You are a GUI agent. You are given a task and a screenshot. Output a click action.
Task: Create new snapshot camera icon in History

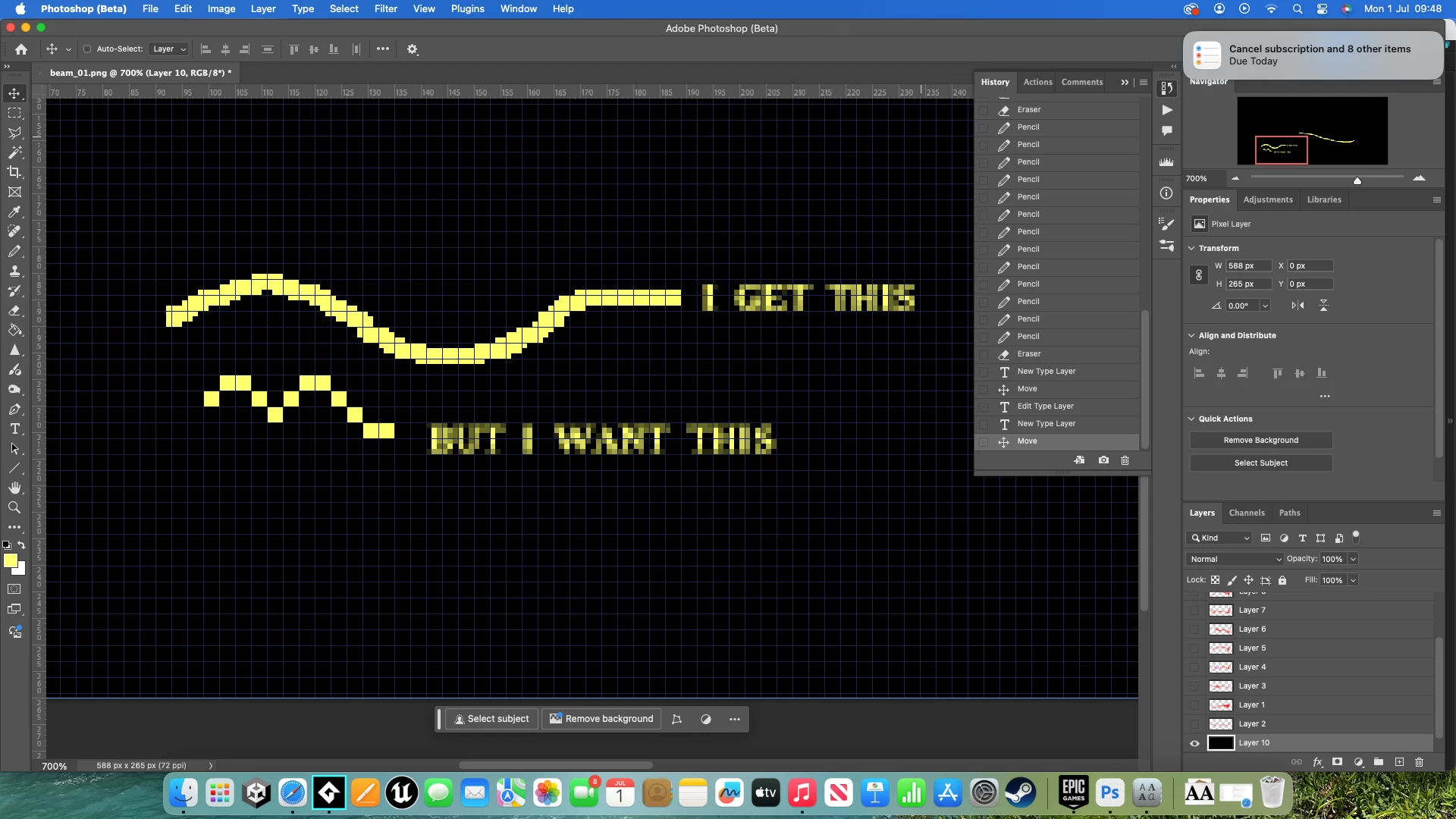[x=1103, y=460]
